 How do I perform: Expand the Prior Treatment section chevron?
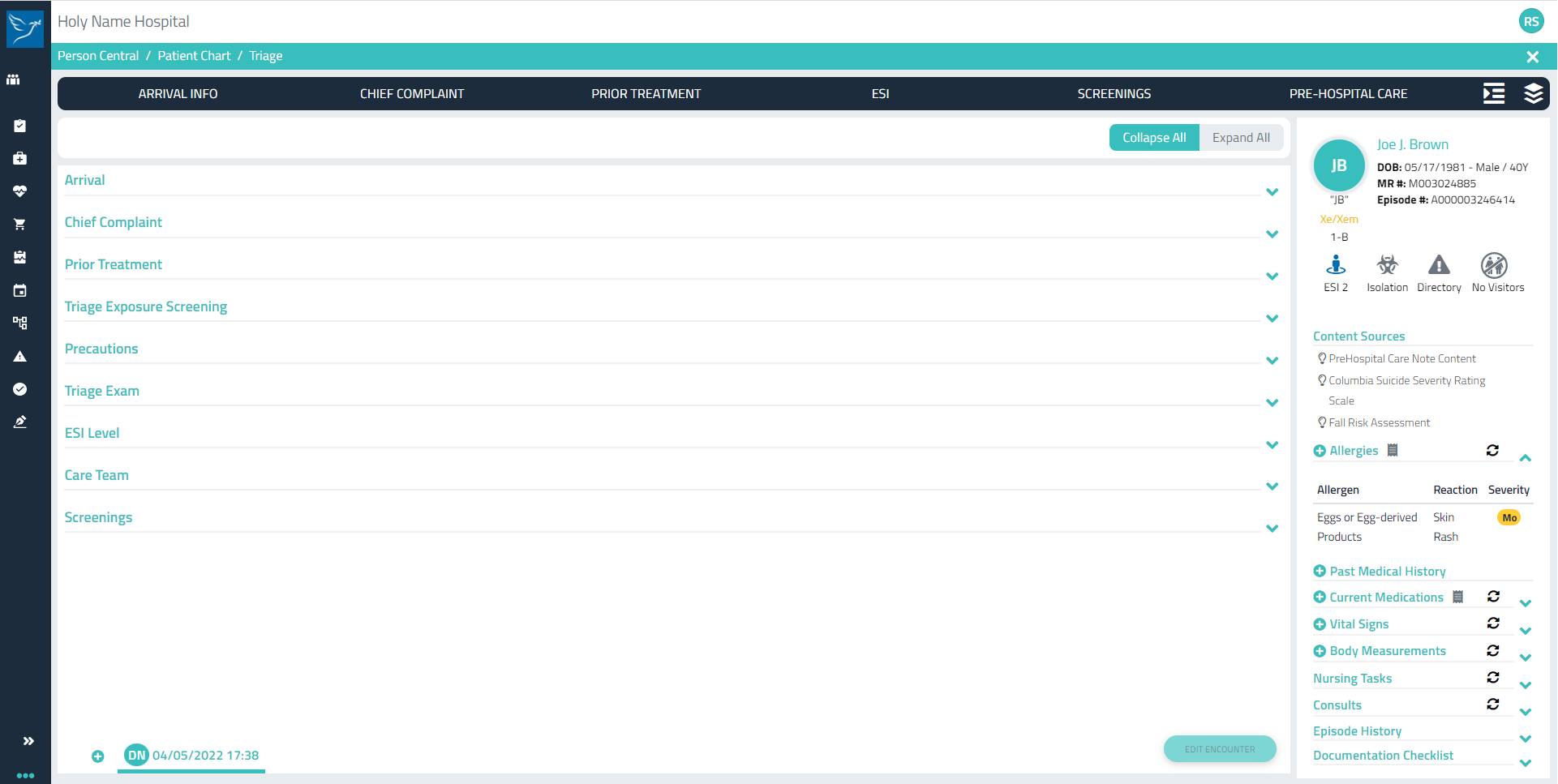1272,276
